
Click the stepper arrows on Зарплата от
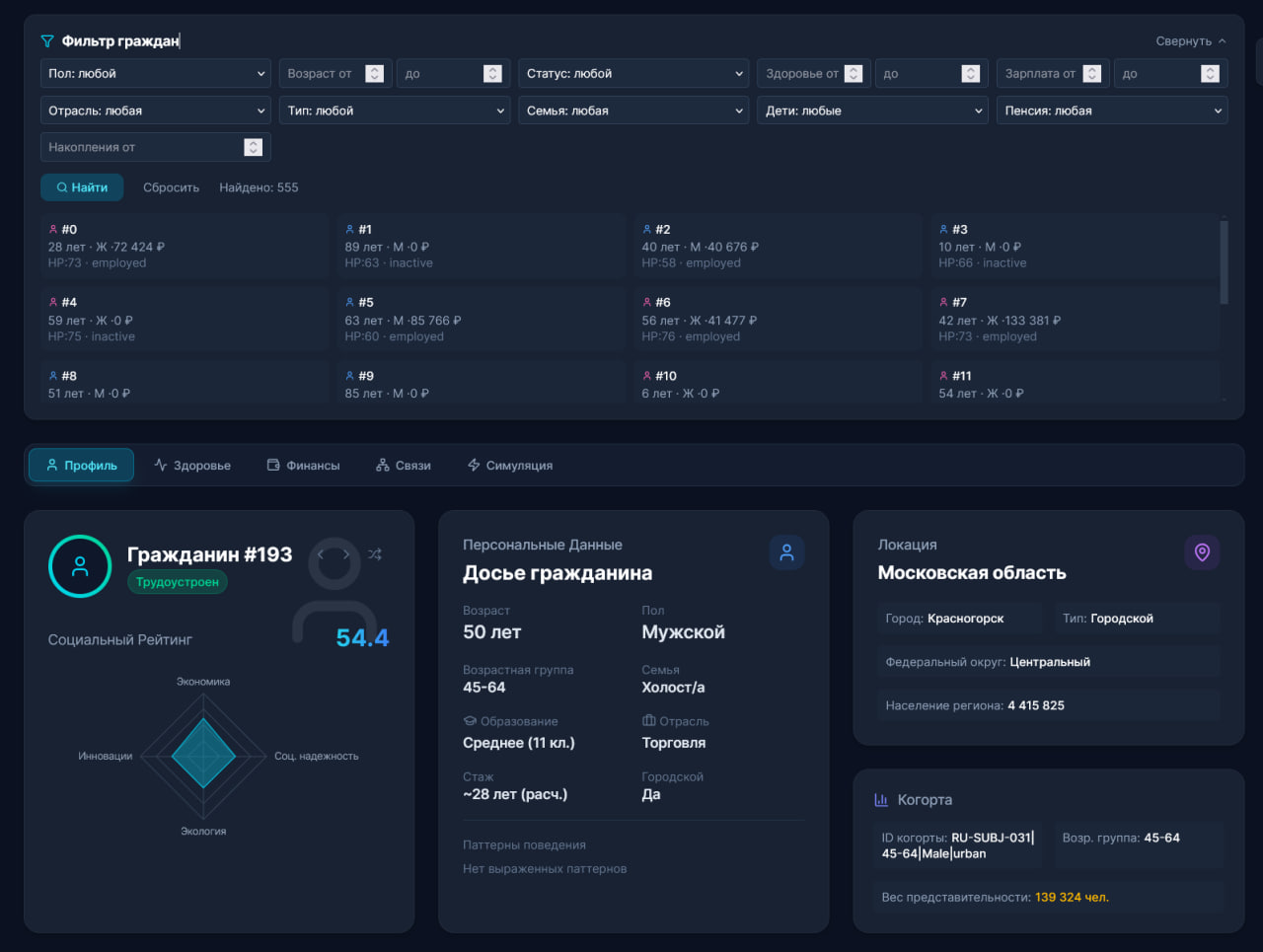tap(1092, 74)
